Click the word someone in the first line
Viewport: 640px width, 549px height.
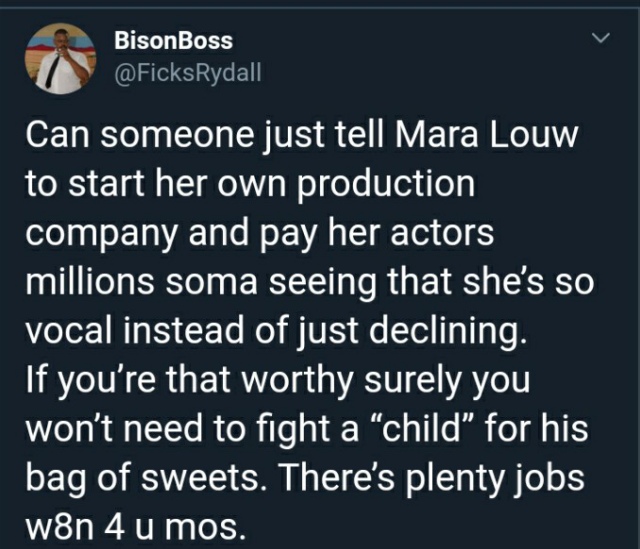coord(177,136)
